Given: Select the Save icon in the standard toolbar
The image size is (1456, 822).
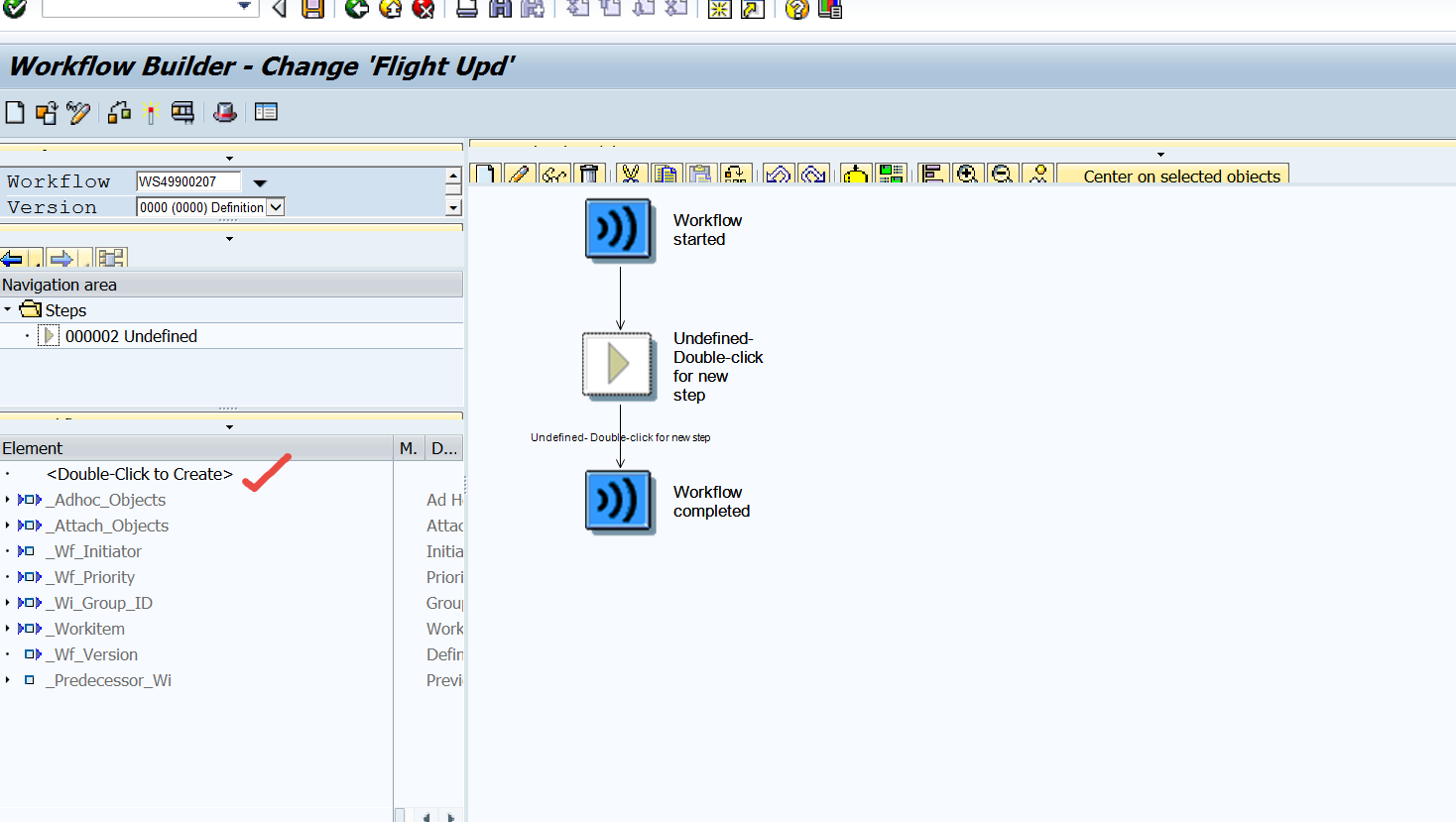Looking at the screenshot, I should coord(312,10).
